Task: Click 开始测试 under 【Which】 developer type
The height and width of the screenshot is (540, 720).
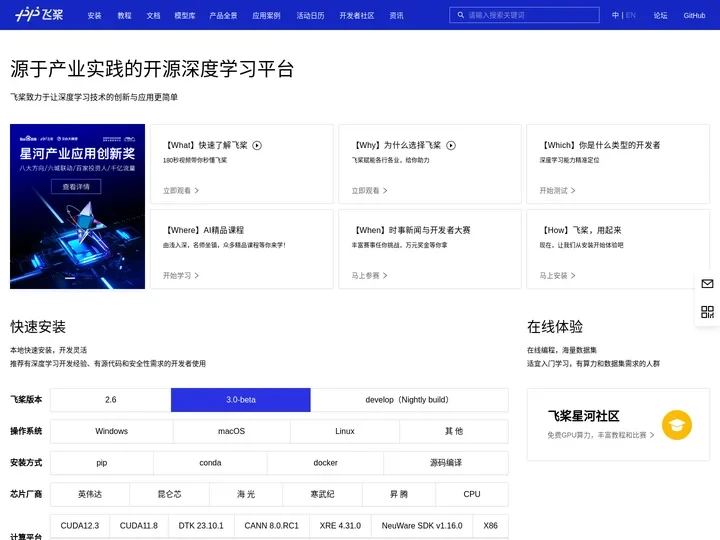Action: 557,191
